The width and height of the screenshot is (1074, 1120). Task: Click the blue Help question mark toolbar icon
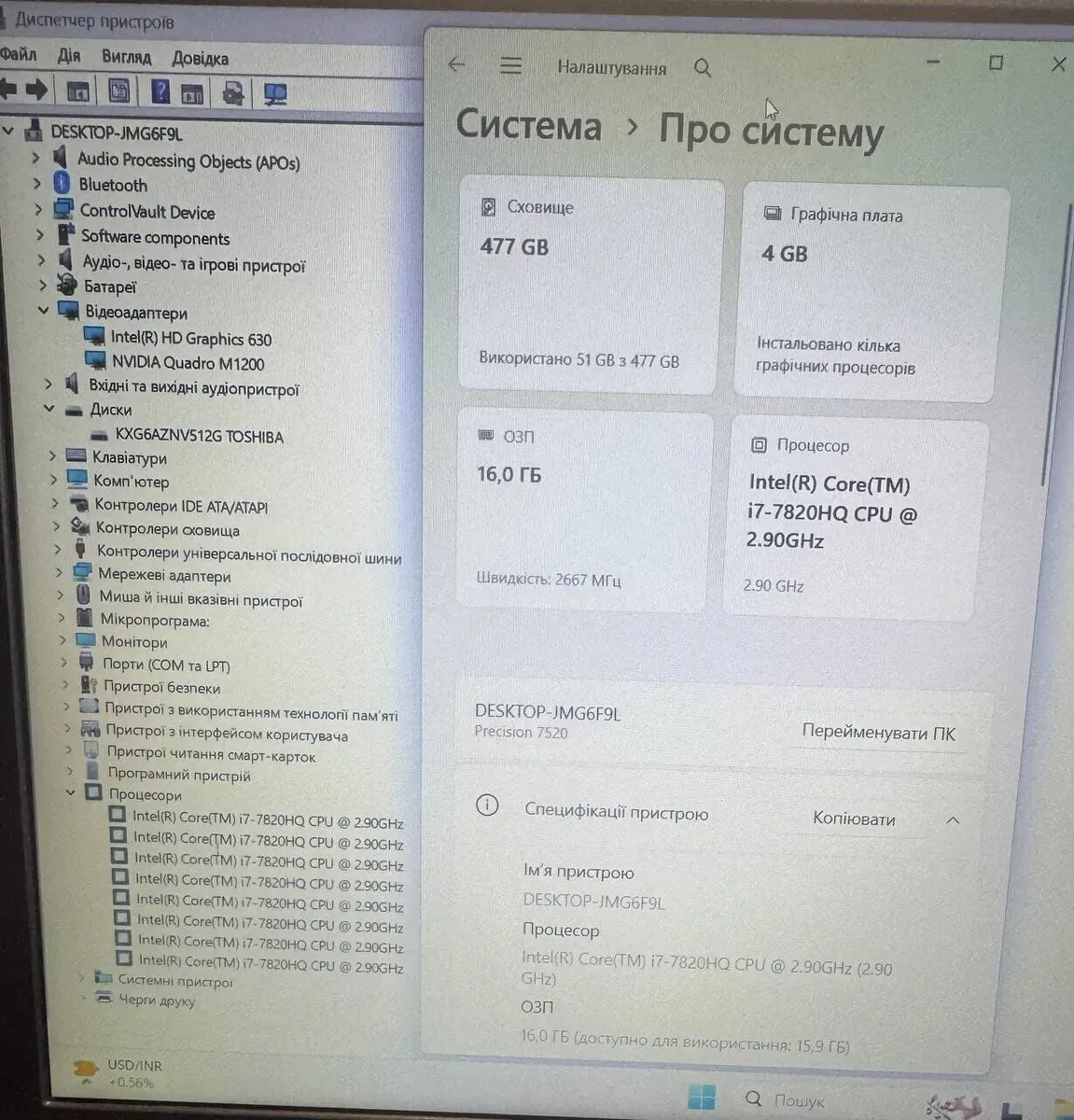[x=160, y=91]
